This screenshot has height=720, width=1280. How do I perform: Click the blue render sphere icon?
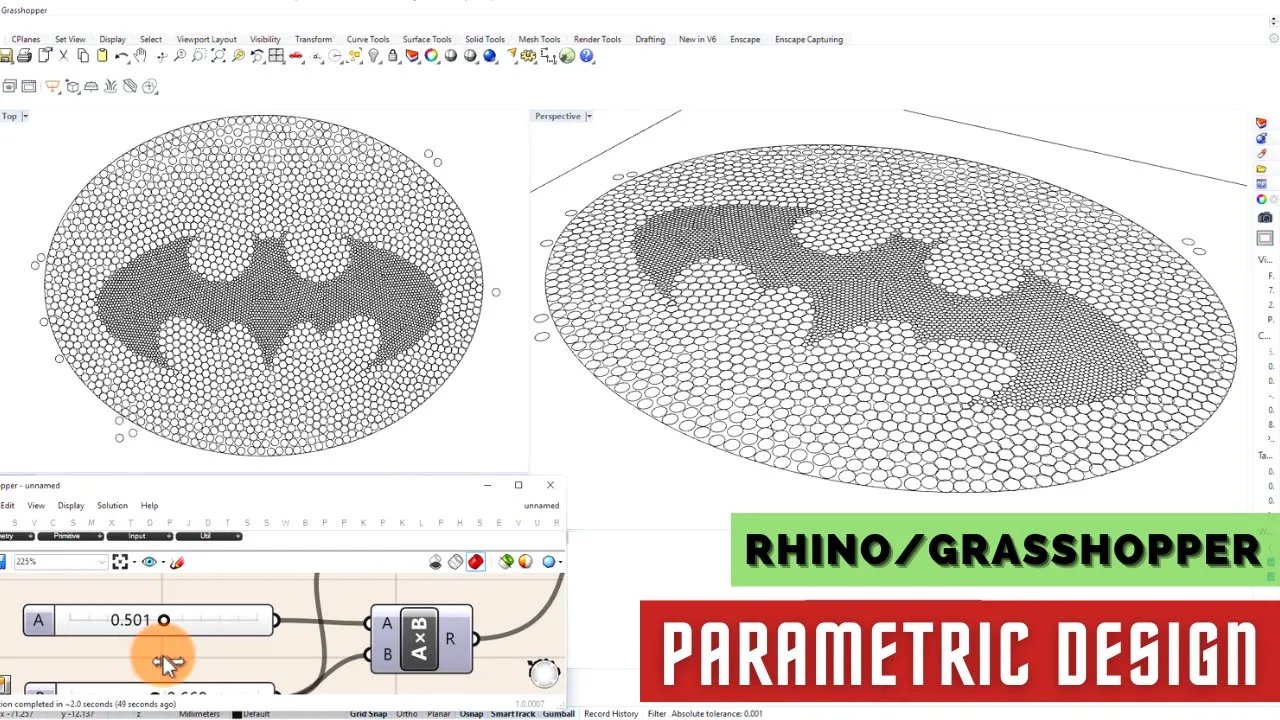tap(490, 56)
